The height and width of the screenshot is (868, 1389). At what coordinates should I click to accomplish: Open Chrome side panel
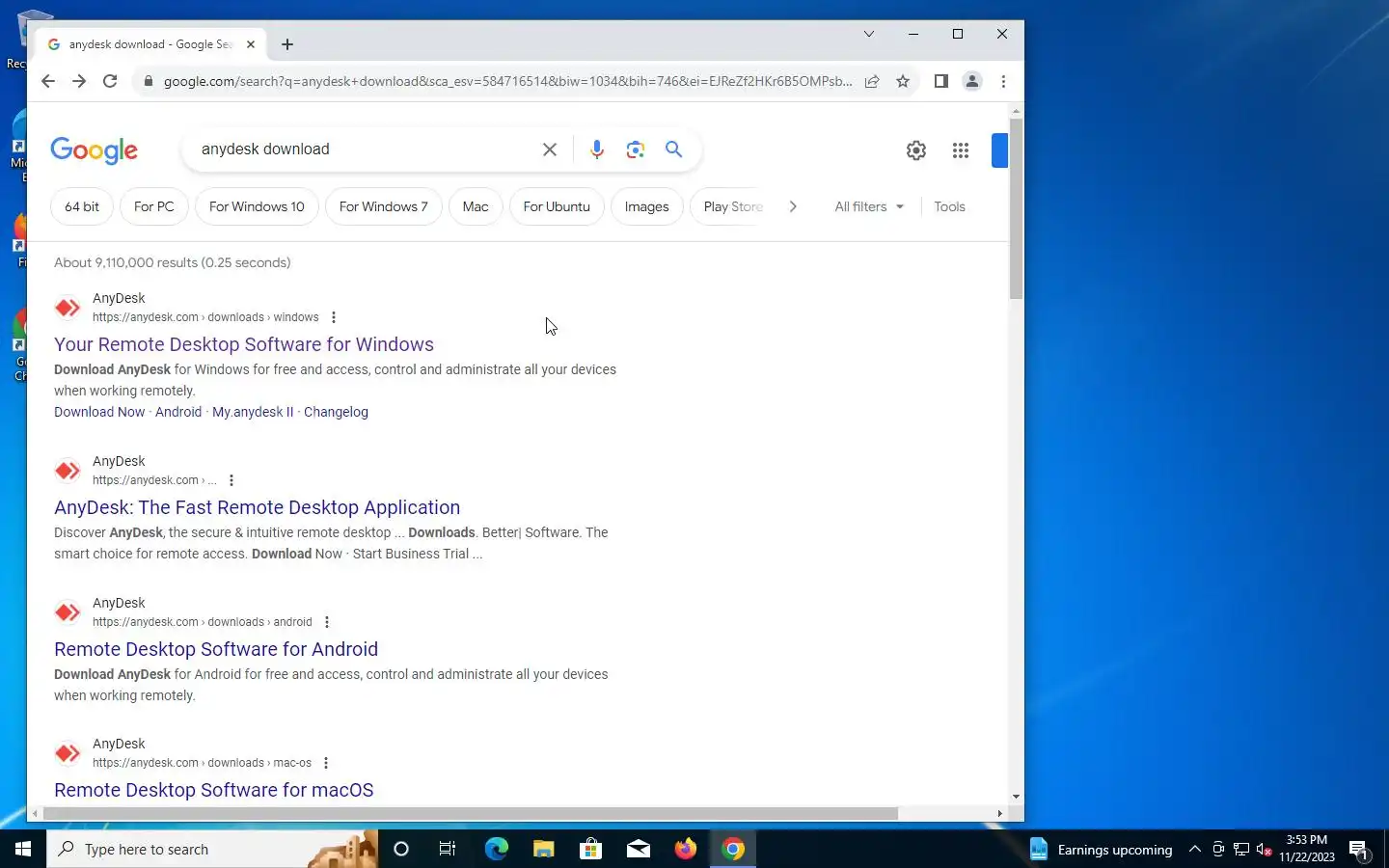940,81
